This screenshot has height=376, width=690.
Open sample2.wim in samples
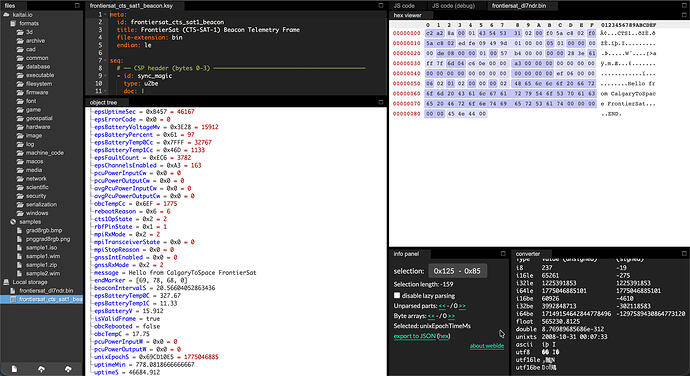click(43, 273)
